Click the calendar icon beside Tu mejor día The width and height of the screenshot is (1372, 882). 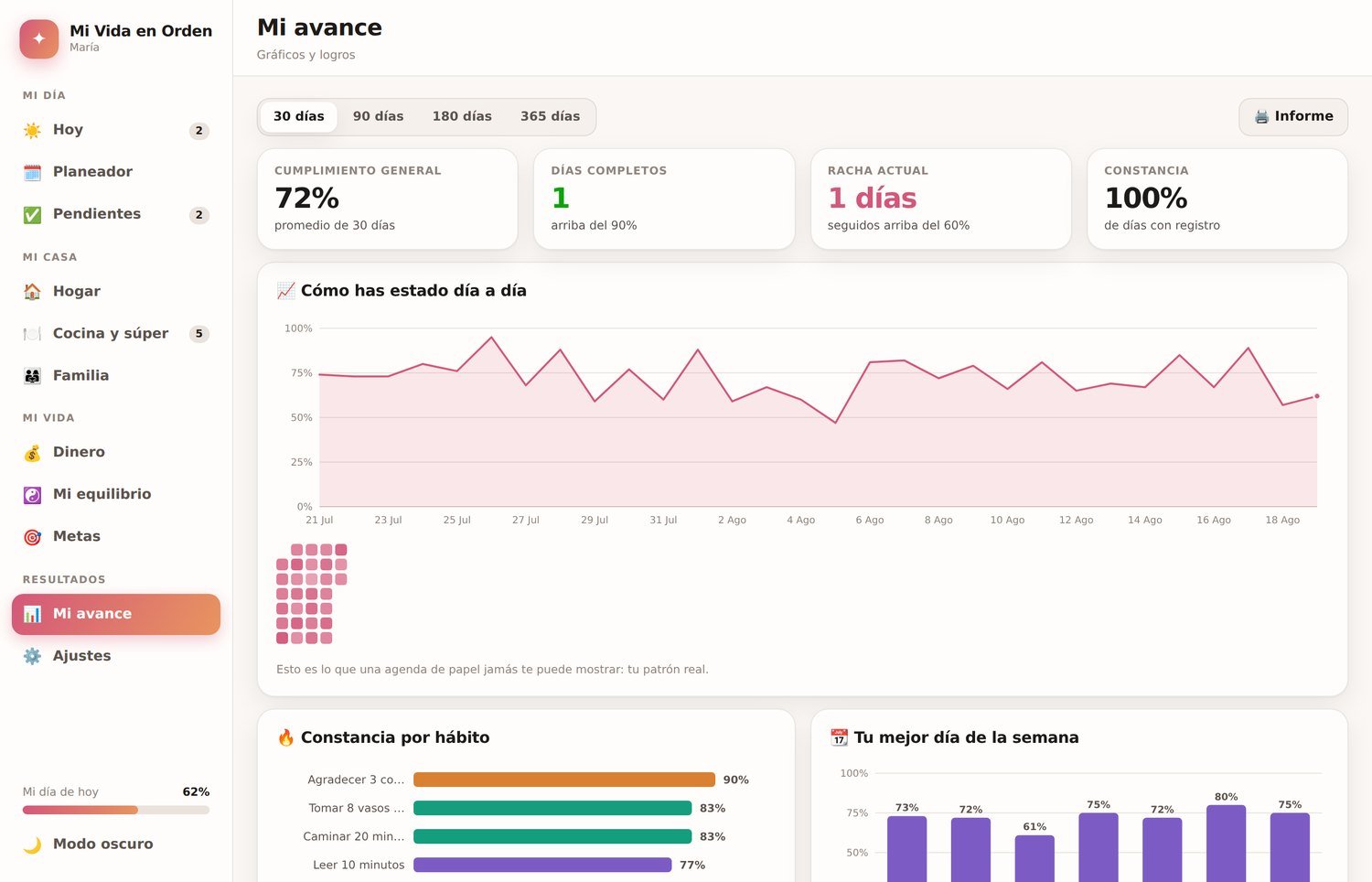[839, 737]
